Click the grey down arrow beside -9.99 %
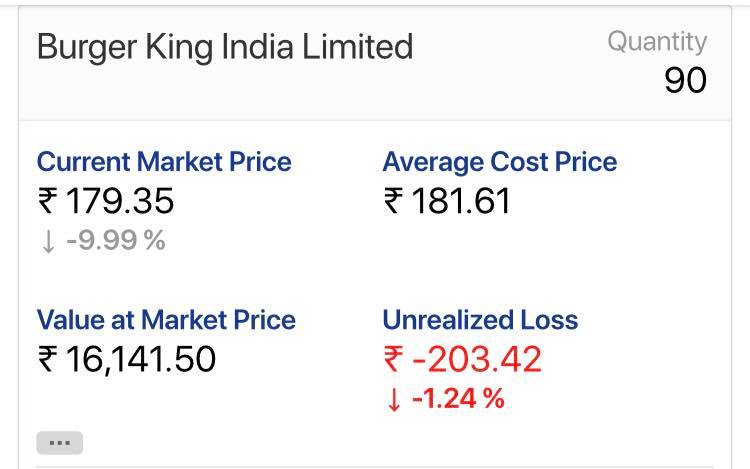 pyautogui.click(x=48, y=241)
